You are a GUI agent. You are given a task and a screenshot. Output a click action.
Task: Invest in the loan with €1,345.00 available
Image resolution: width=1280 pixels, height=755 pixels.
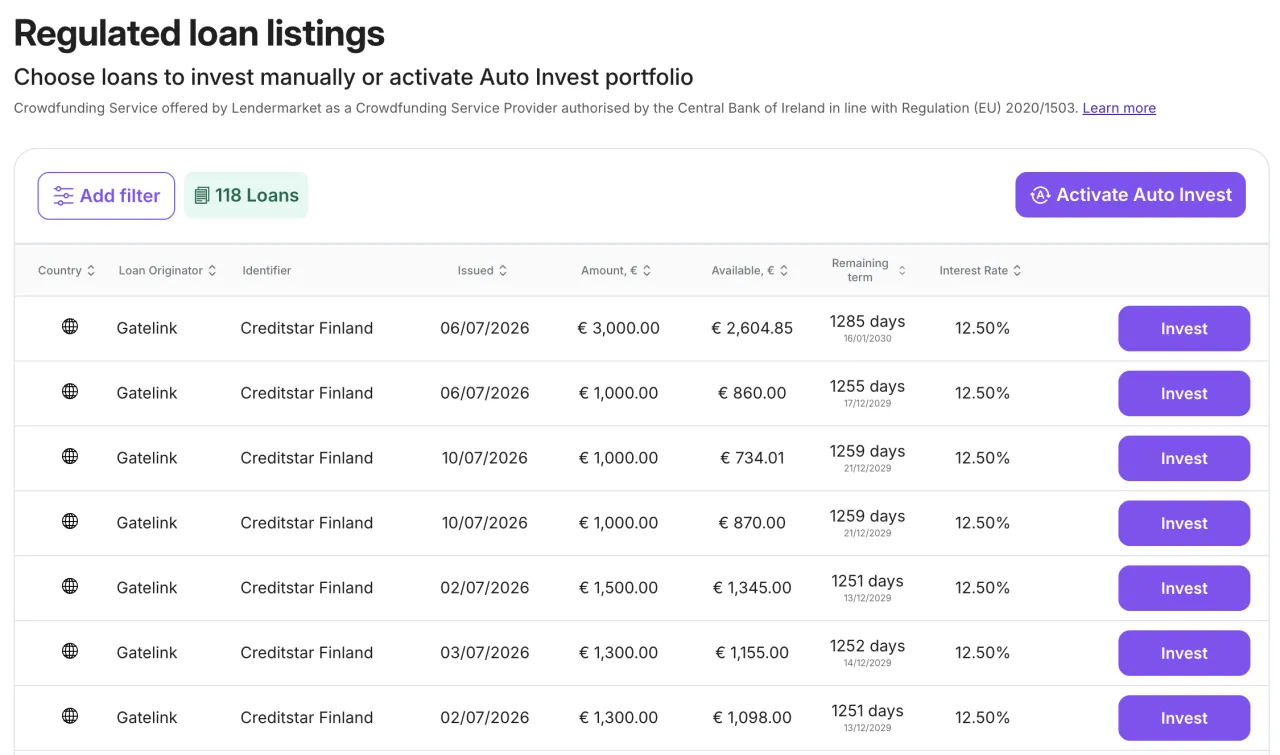click(1184, 589)
